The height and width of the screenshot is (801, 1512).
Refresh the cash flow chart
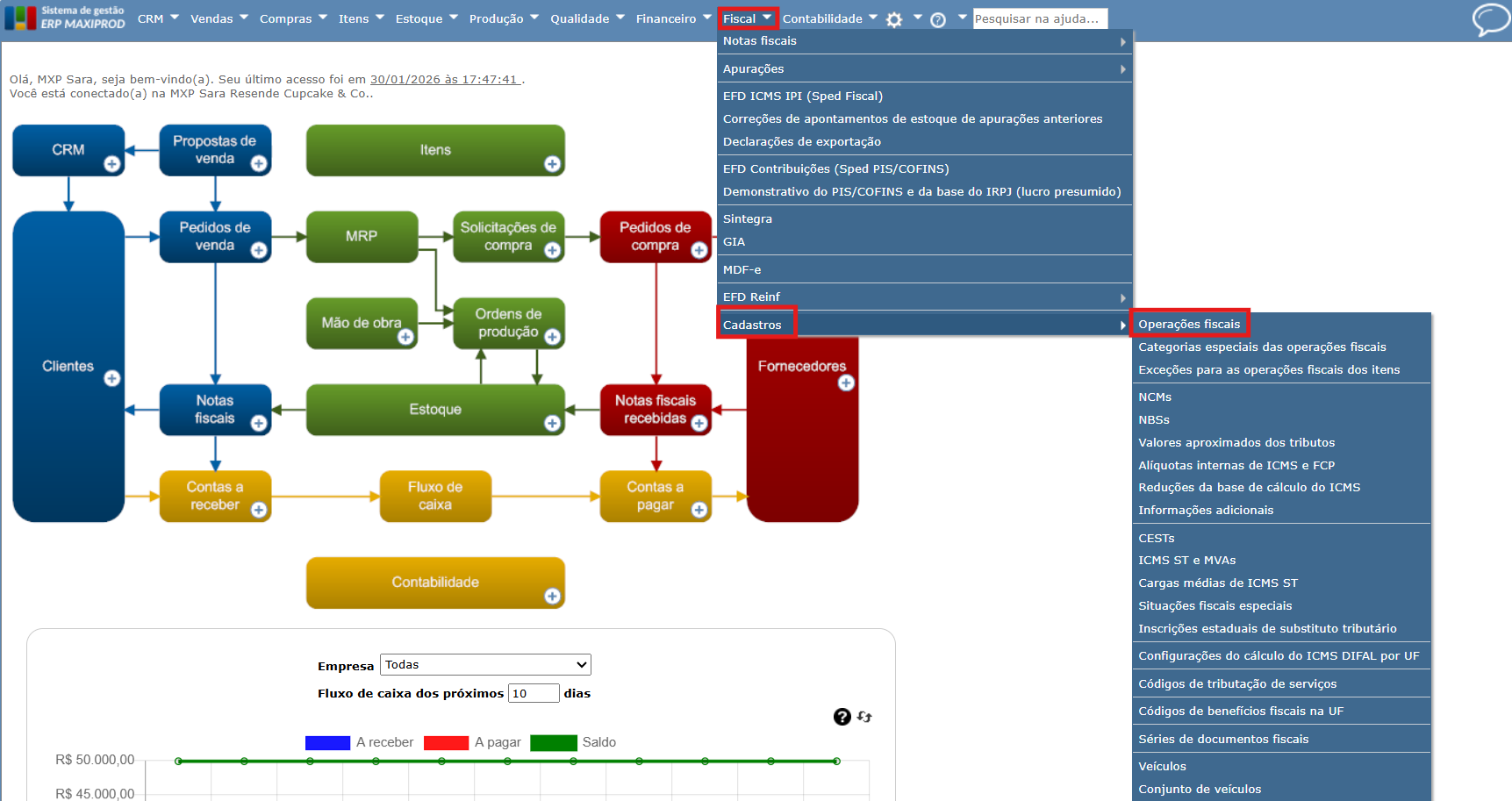(864, 717)
